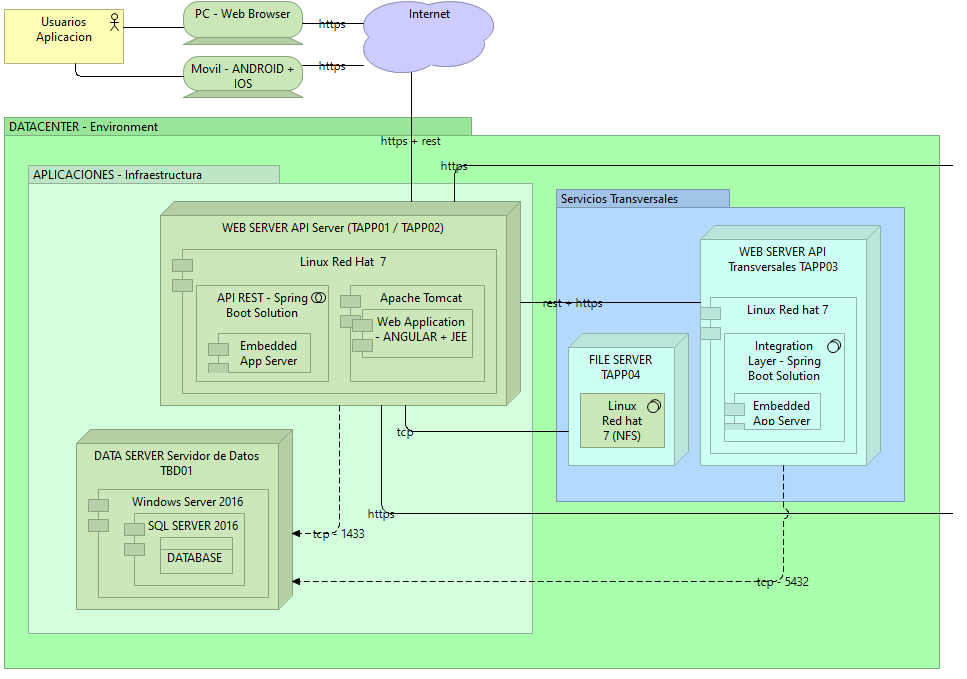Click the tcp - 1433 connection label
Screen dimensions: 967x679
[339, 534]
